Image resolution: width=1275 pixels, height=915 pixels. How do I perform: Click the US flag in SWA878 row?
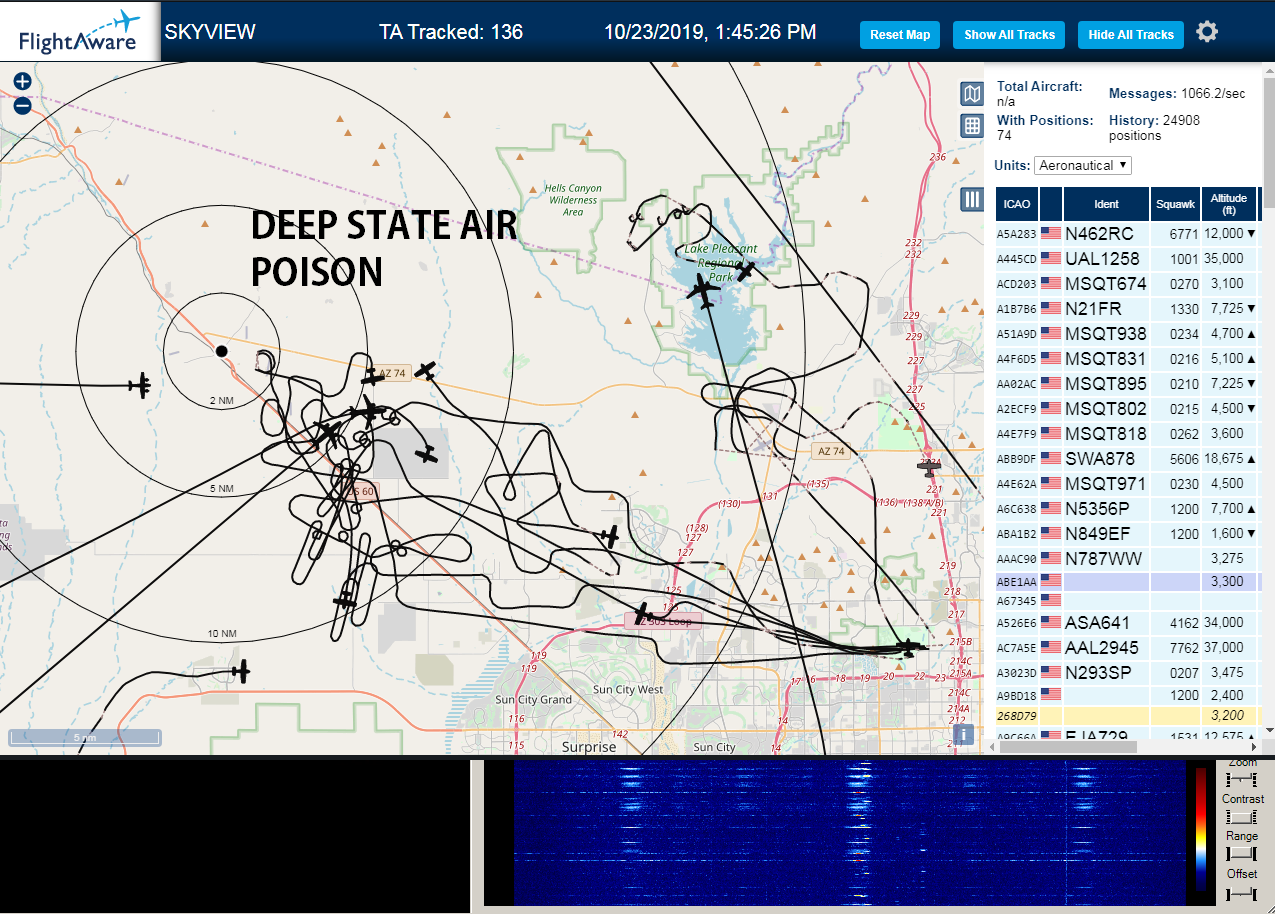pyautogui.click(x=1051, y=458)
